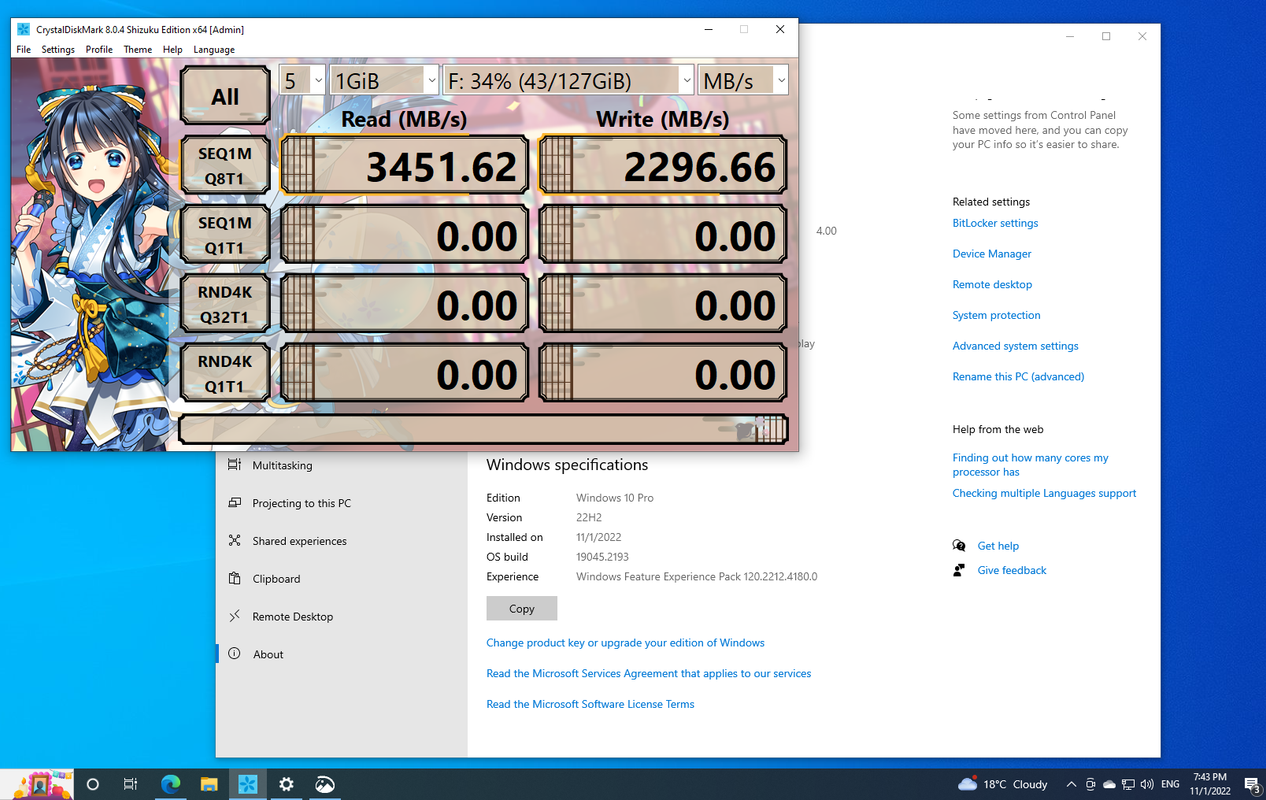Open the notification center icon
The width and height of the screenshot is (1266, 800).
(1252, 785)
